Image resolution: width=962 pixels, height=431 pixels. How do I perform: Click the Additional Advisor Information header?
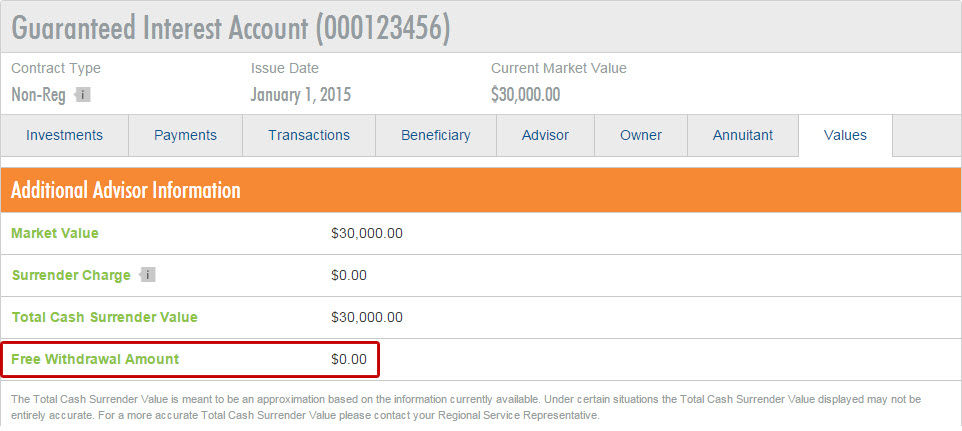pos(126,190)
